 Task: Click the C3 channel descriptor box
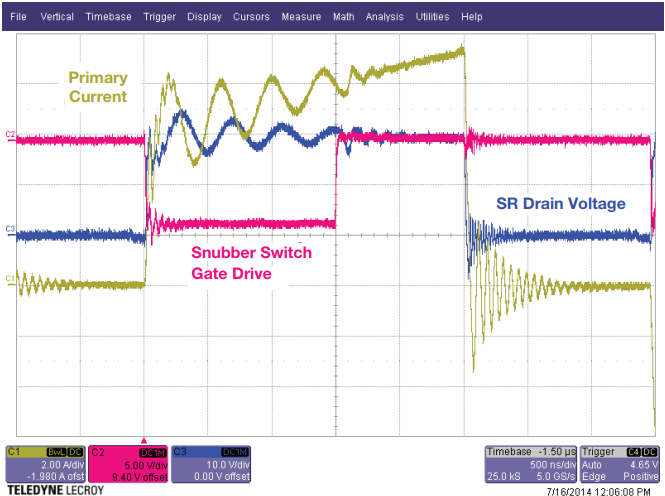pyautogui.click(x=210, y=462)
